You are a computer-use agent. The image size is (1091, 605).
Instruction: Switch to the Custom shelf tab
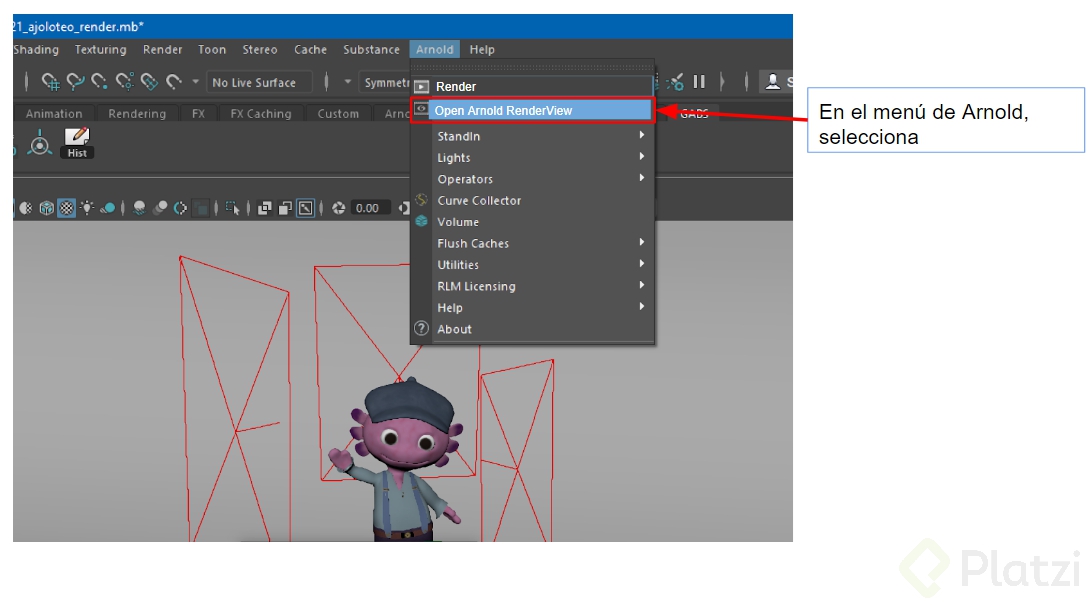(338, 113)
